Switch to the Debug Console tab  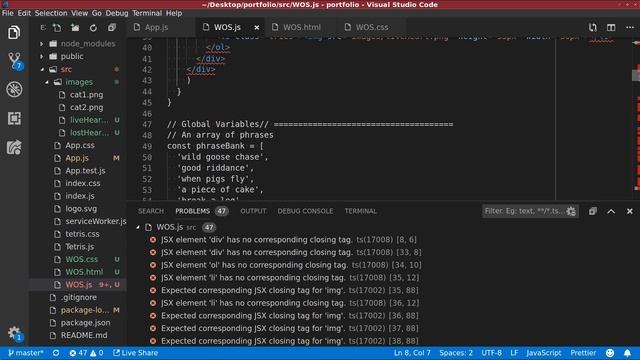[x=305, y=211]
